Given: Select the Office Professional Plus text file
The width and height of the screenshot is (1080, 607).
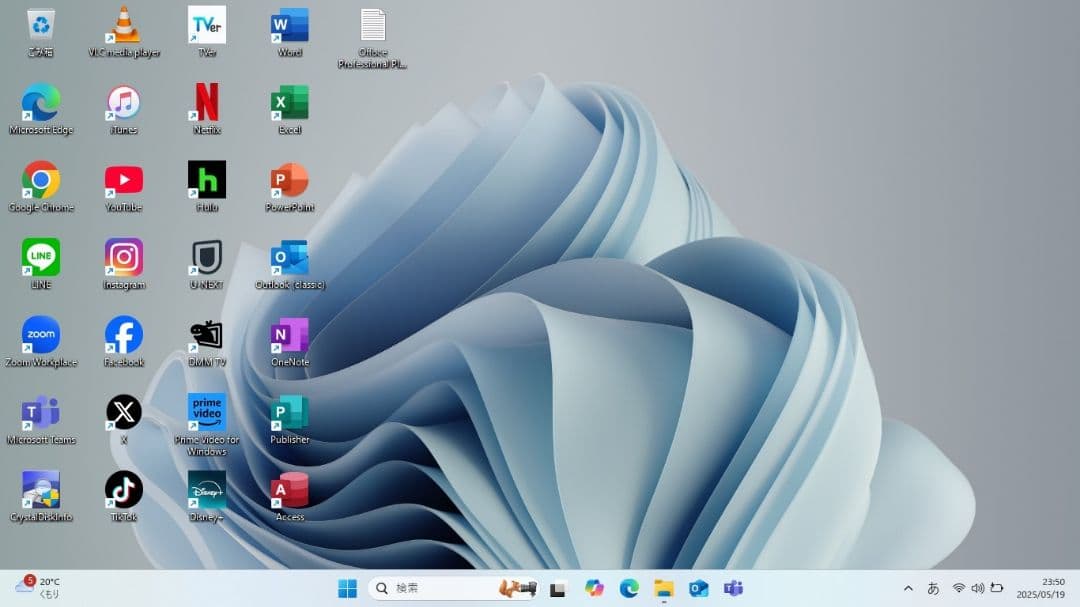Looking at the screenshot, I should point(373,26).
